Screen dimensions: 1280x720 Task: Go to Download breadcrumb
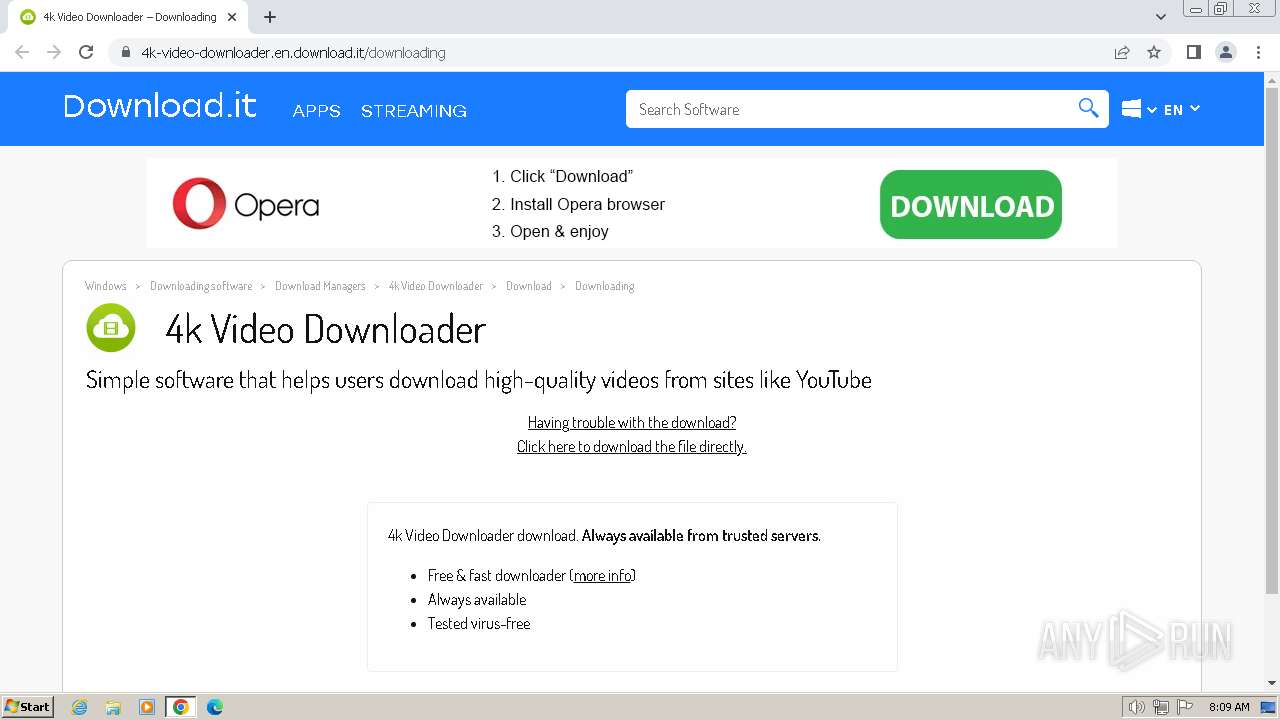[x=529, y=286]
